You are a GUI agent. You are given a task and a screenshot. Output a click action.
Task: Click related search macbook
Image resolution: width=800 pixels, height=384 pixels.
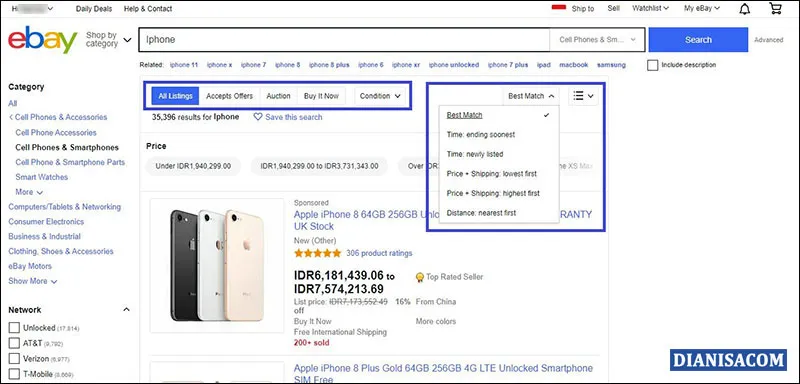click(573, 65)
